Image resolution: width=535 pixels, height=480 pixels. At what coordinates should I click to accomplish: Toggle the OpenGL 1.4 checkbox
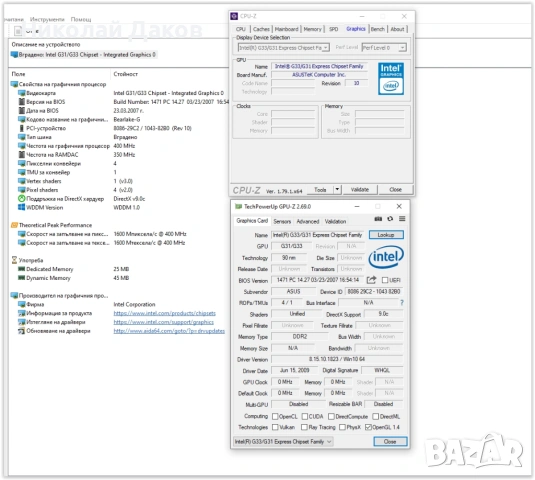click(x=368, y=427)
